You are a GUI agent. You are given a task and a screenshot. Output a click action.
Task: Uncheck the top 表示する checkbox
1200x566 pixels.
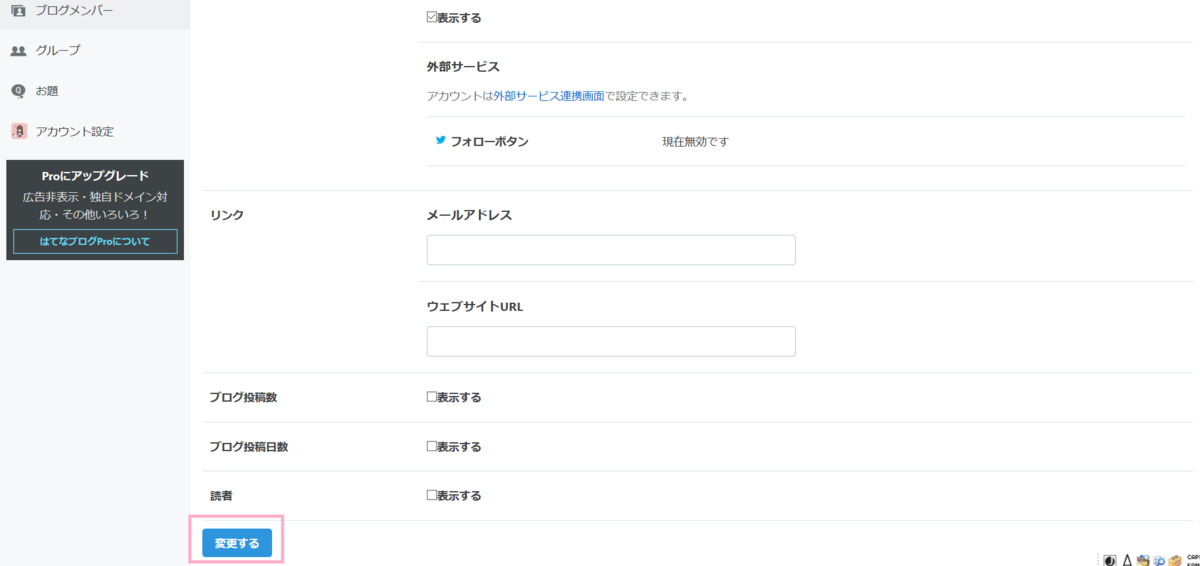[x=432, y=18]
